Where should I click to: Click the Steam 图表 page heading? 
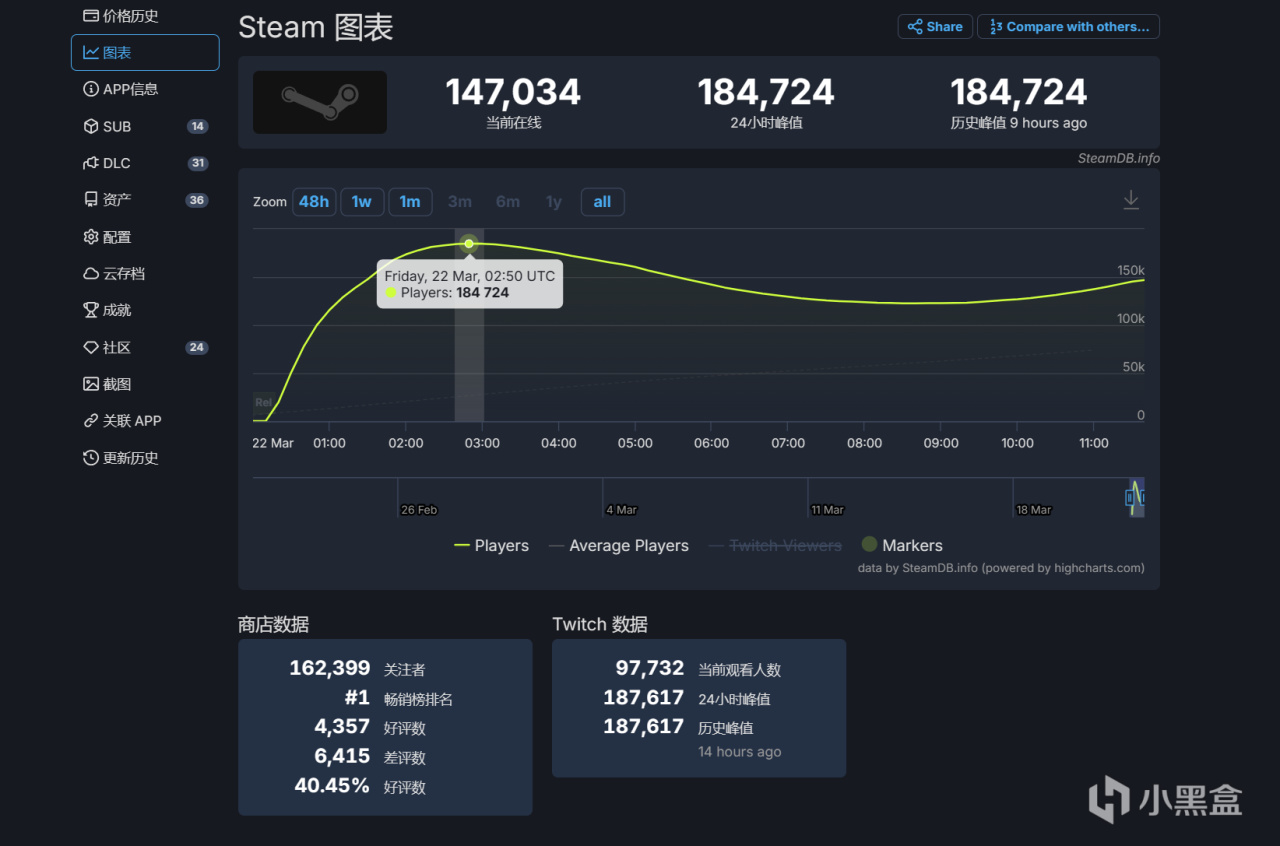tap(316, 27)
